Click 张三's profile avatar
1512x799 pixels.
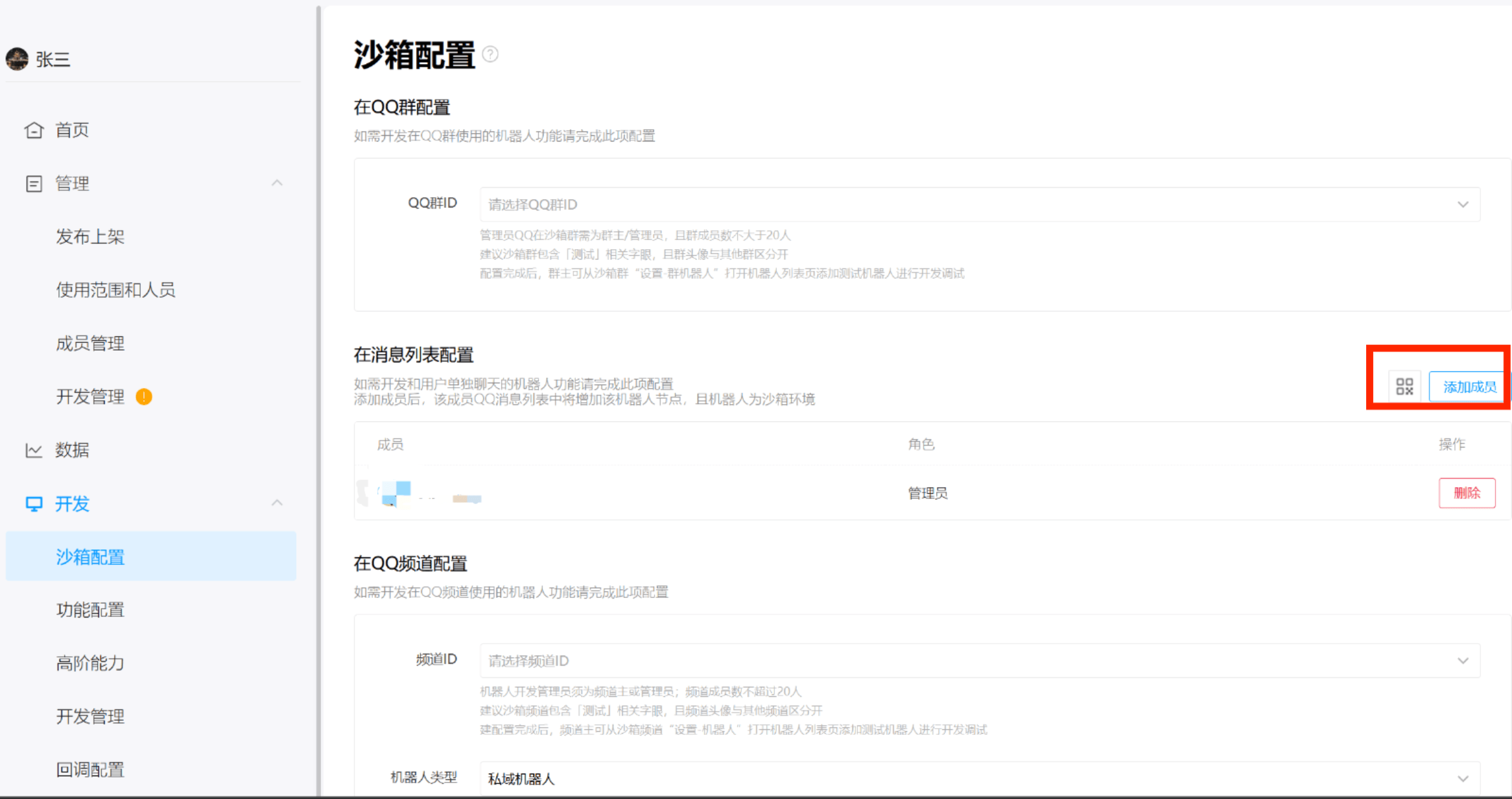(17, 59)
